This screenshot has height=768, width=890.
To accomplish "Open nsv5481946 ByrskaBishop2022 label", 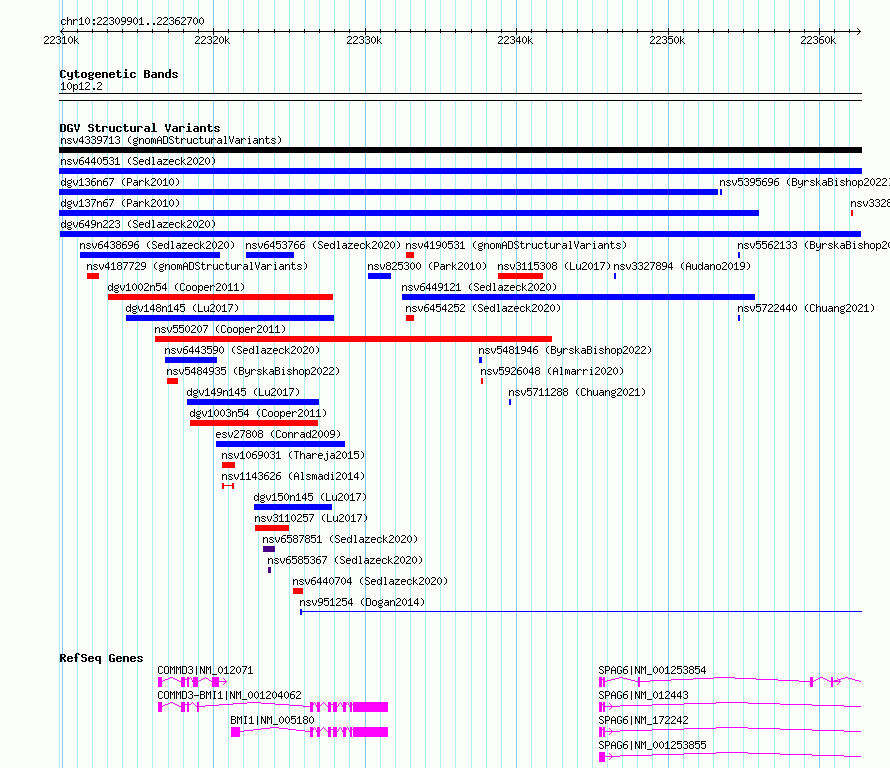I will point(565,350).
